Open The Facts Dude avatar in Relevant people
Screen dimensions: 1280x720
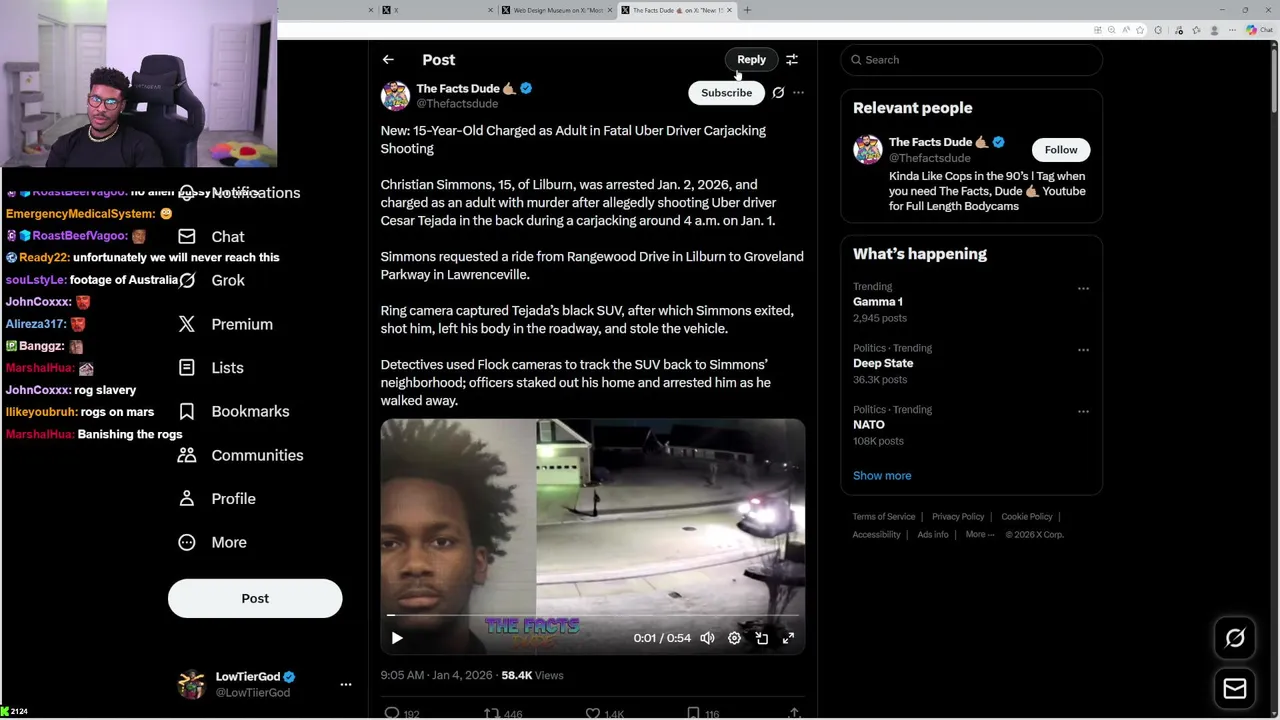pyautogui.click(x=868, y=150)
